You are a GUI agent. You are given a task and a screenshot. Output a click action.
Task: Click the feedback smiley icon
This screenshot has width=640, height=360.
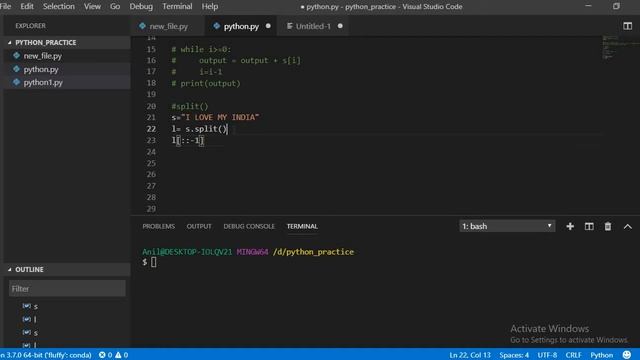pos(627,355)
